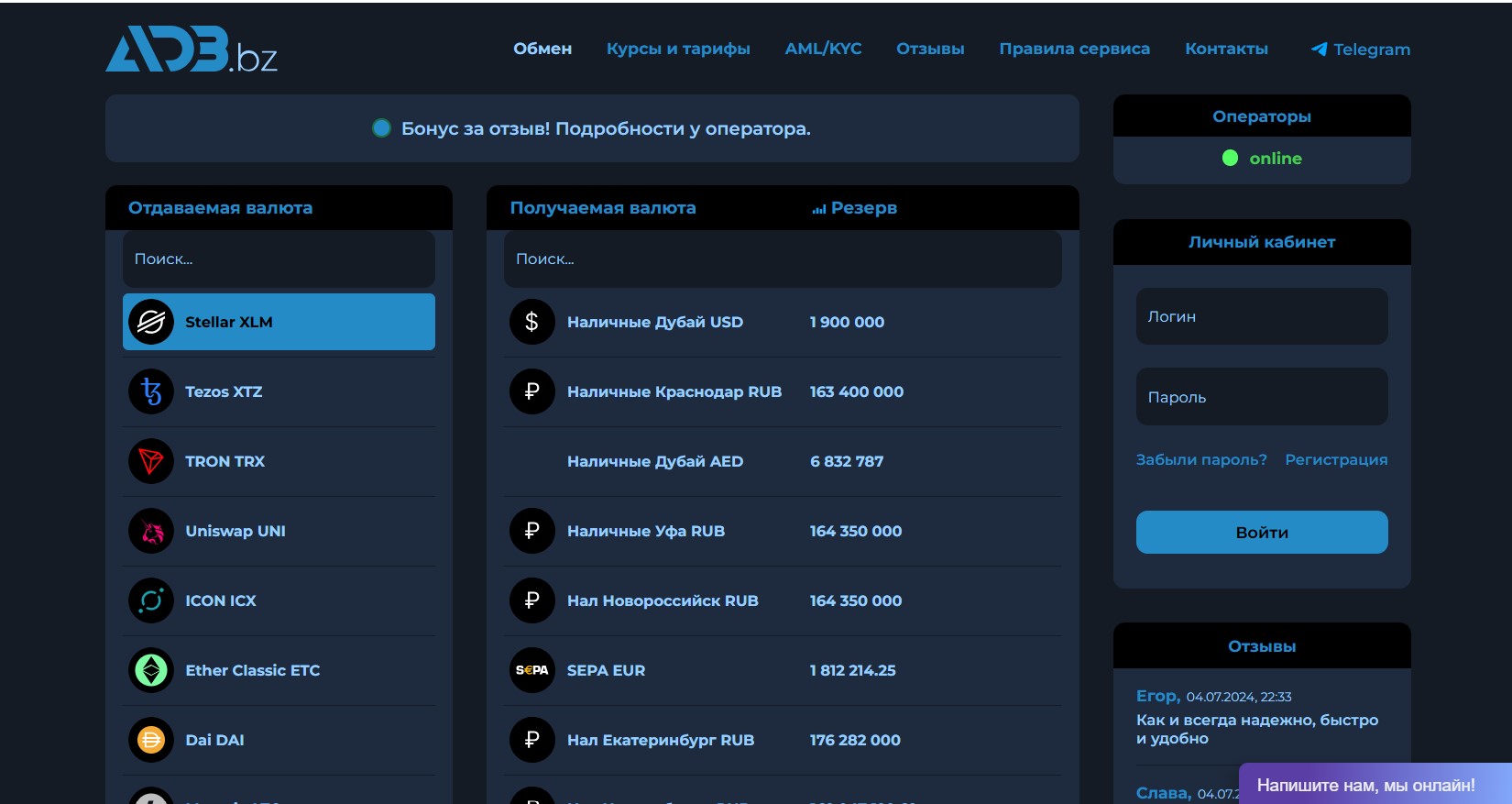Click the Ether Classic ETC icon
This screenshot has height=804, width=1512.
[x=151, y=670]
